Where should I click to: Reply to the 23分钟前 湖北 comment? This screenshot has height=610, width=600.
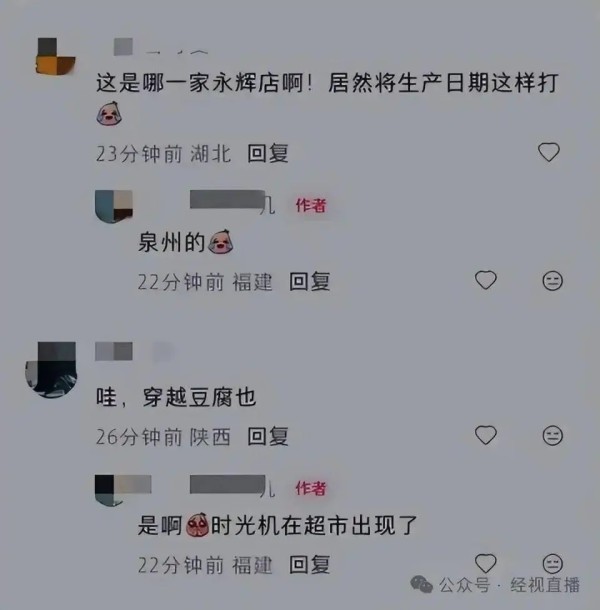coord(268,153)
